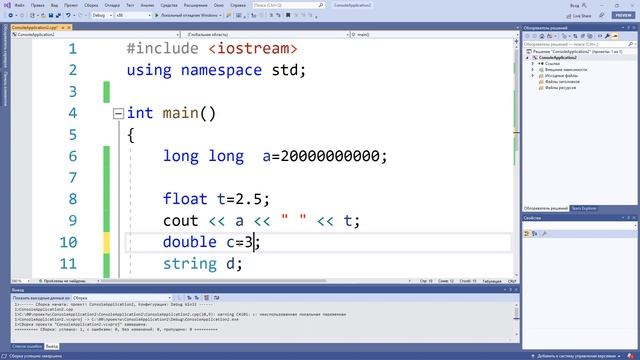Click the sync/refresh icon in Solution Explorer toolbar
The image size is (640, 360).
tap(575, 36)
